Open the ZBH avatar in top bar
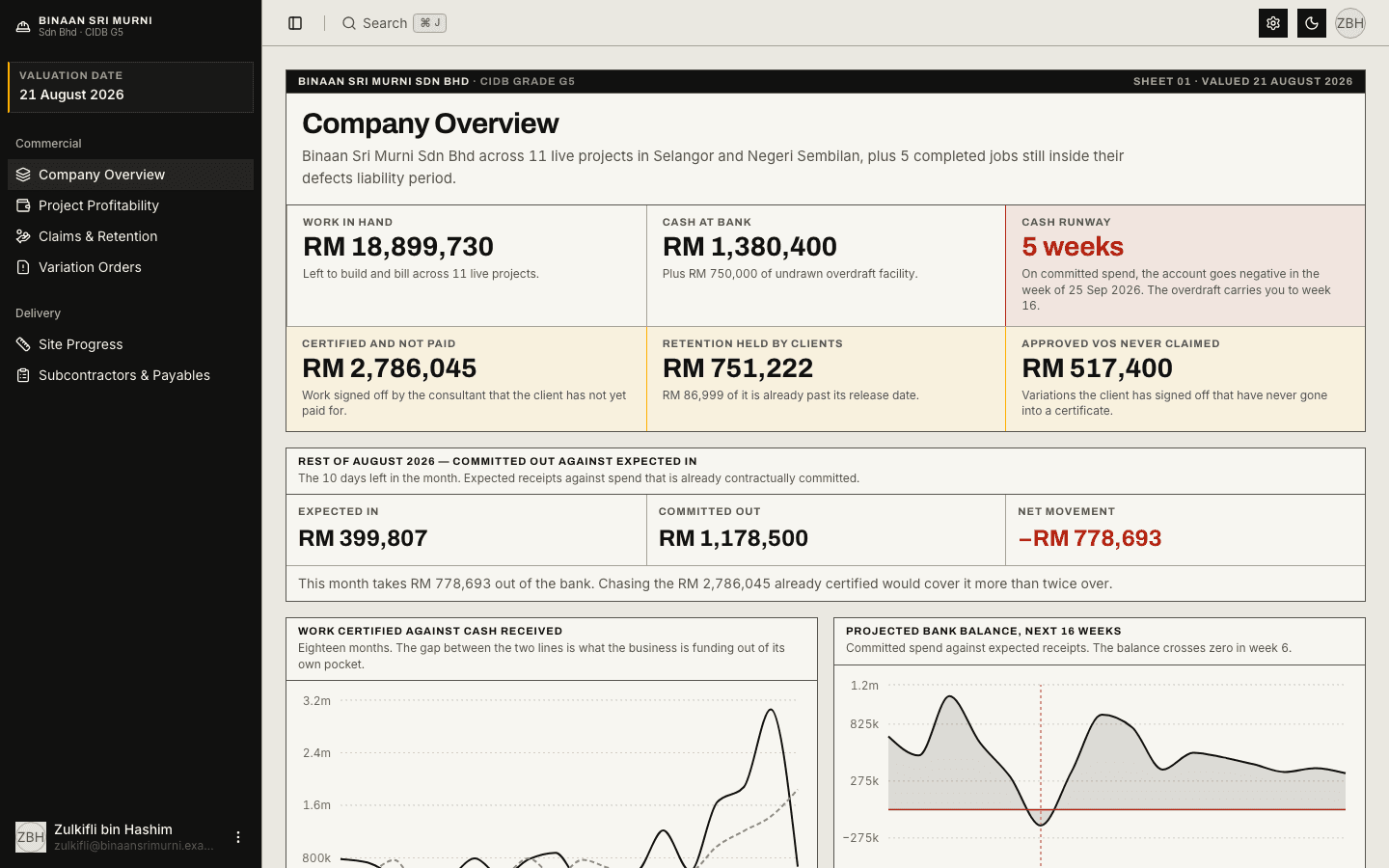Viewport: 1389px width, 868px height. point(1350,23)
